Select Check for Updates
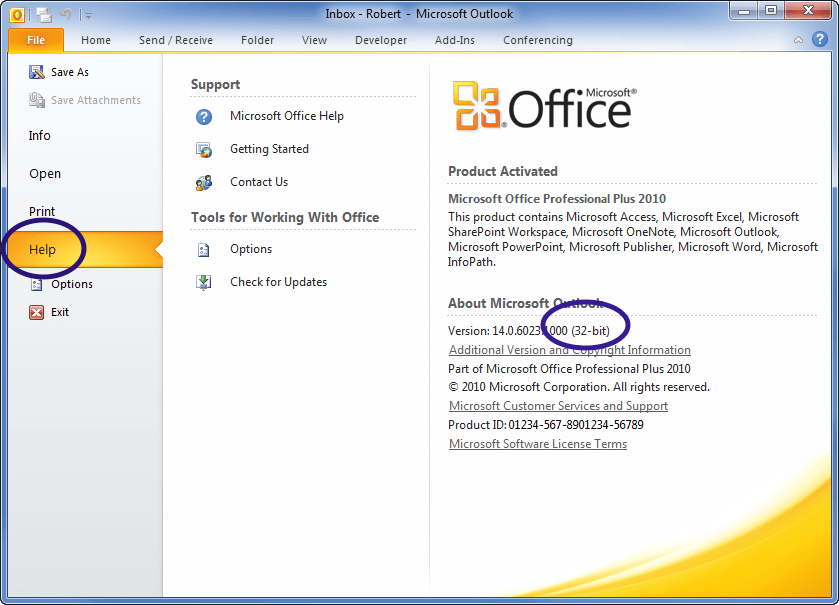Viewport: 839px width, 605px height. (x=278, y=282)
